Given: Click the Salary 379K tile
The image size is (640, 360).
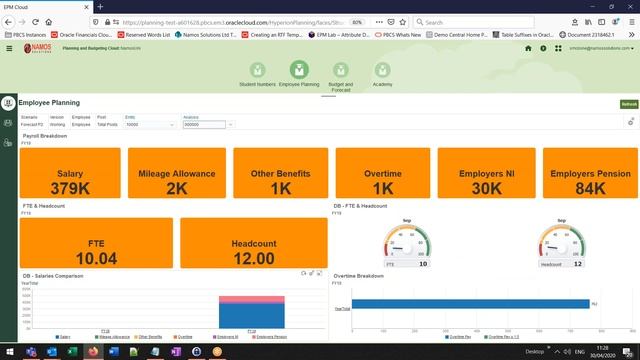Looking at the screenshot, I should point(70,173).
